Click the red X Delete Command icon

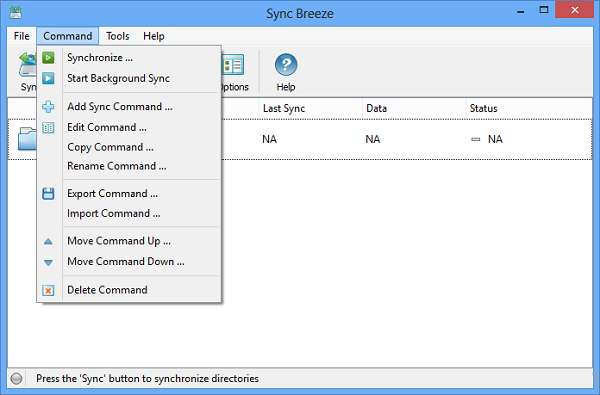pos(48,291)
